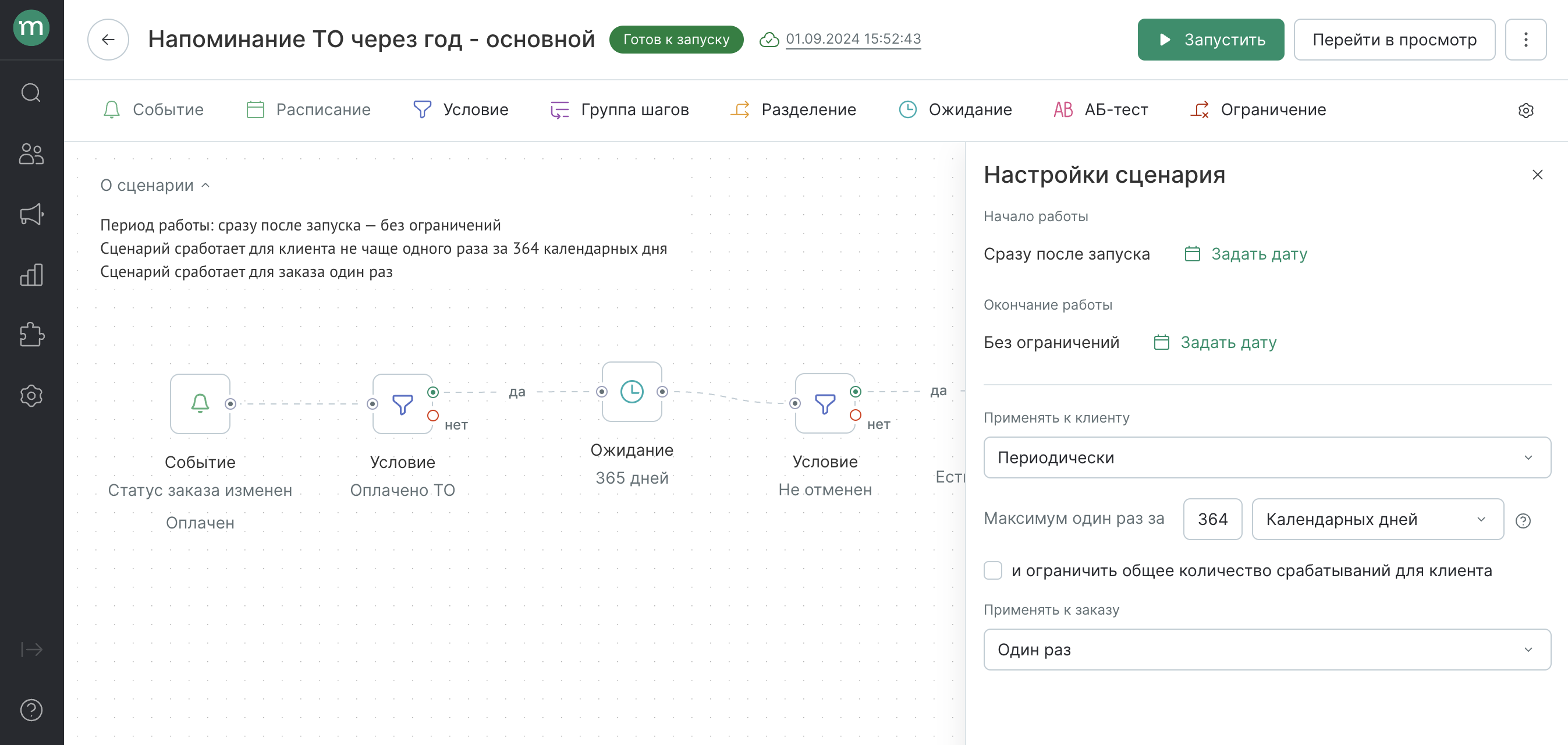Open the Применять к заказу dropdown

pos(1267,650)
